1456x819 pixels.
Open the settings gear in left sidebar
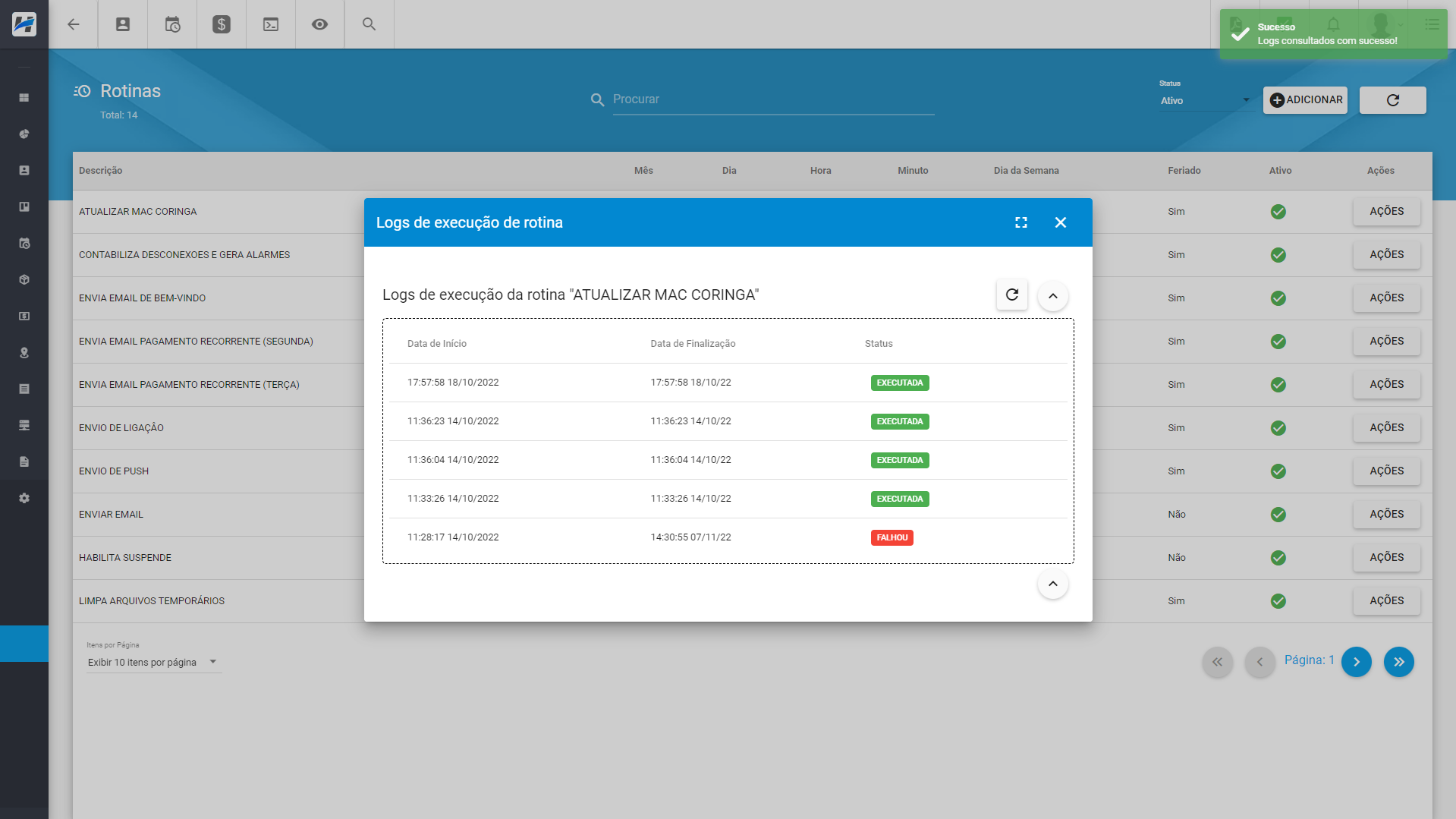tap(24, 499)
